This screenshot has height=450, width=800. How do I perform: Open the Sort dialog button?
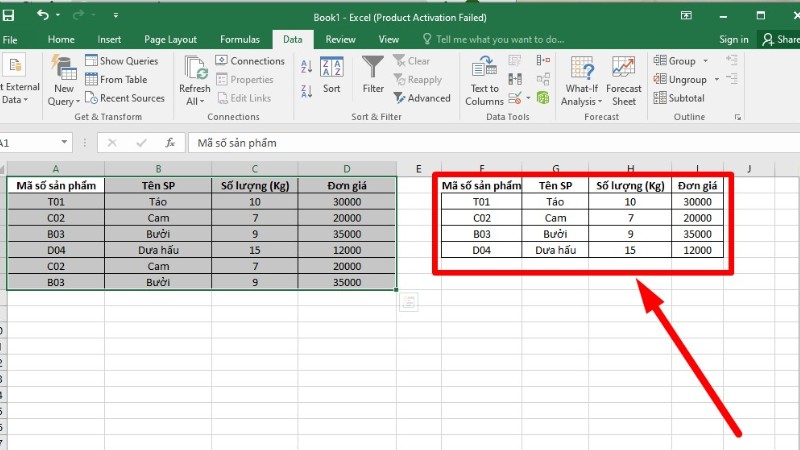click(x=332, y=75)
